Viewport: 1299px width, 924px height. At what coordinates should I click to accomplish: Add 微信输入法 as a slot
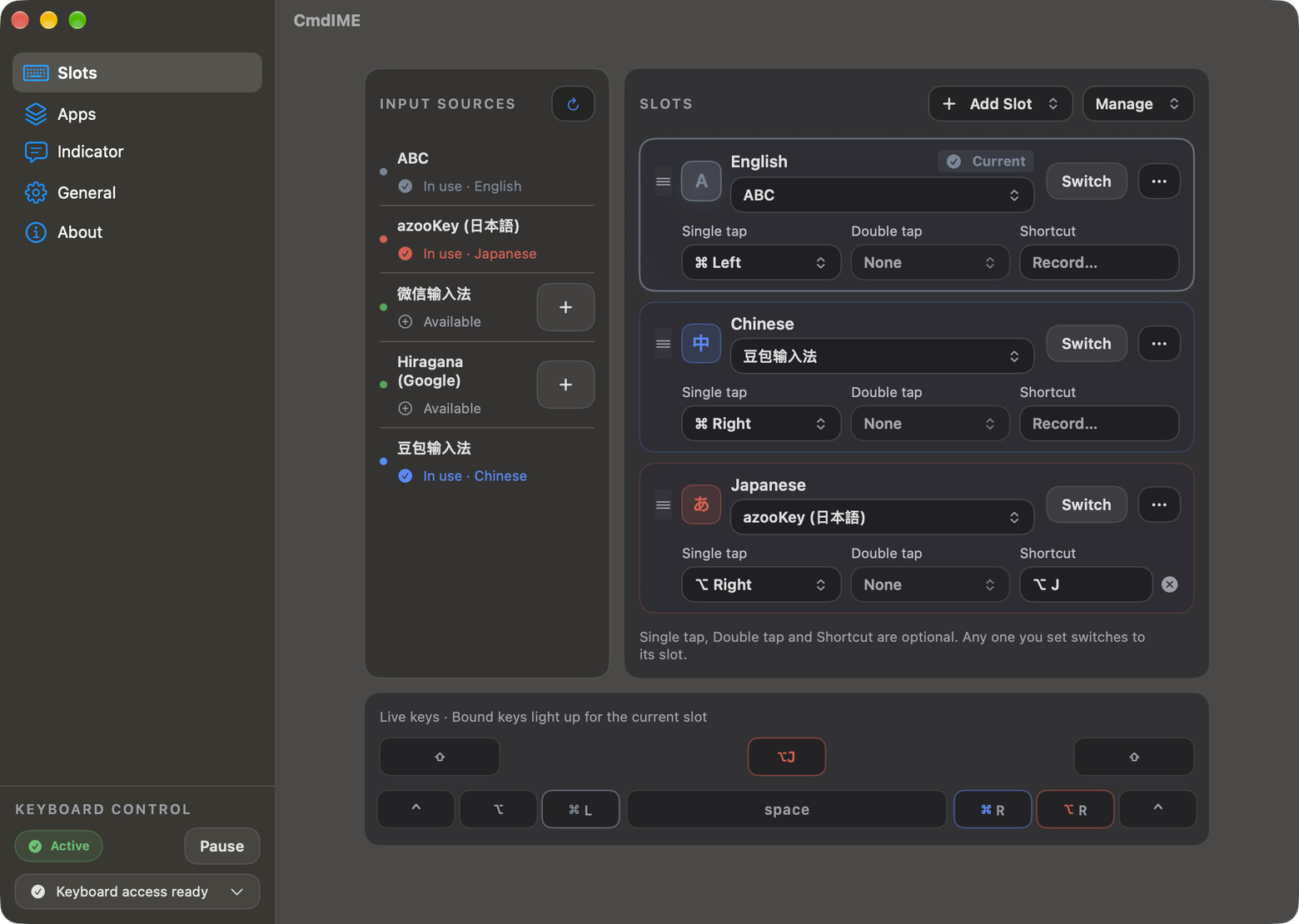(x=565, y=307)
